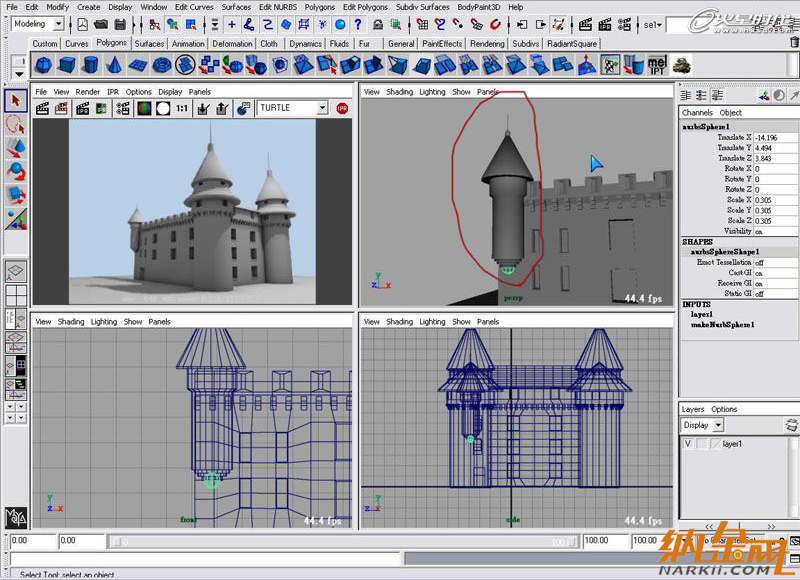Switch to the Rendering shelf tab
800x580 pixels.
487,44
